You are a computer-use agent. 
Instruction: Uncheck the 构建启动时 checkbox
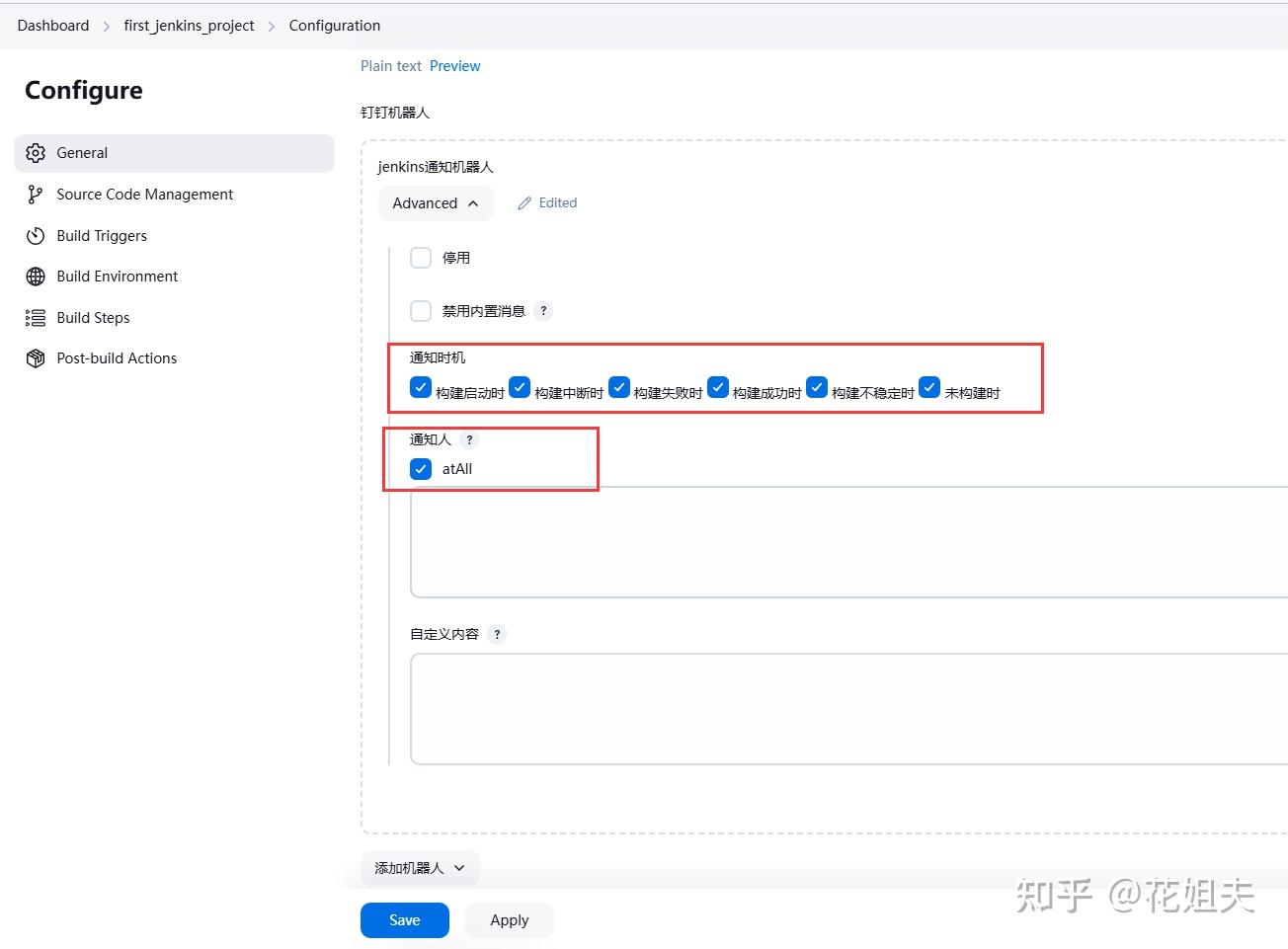point(421,387)
